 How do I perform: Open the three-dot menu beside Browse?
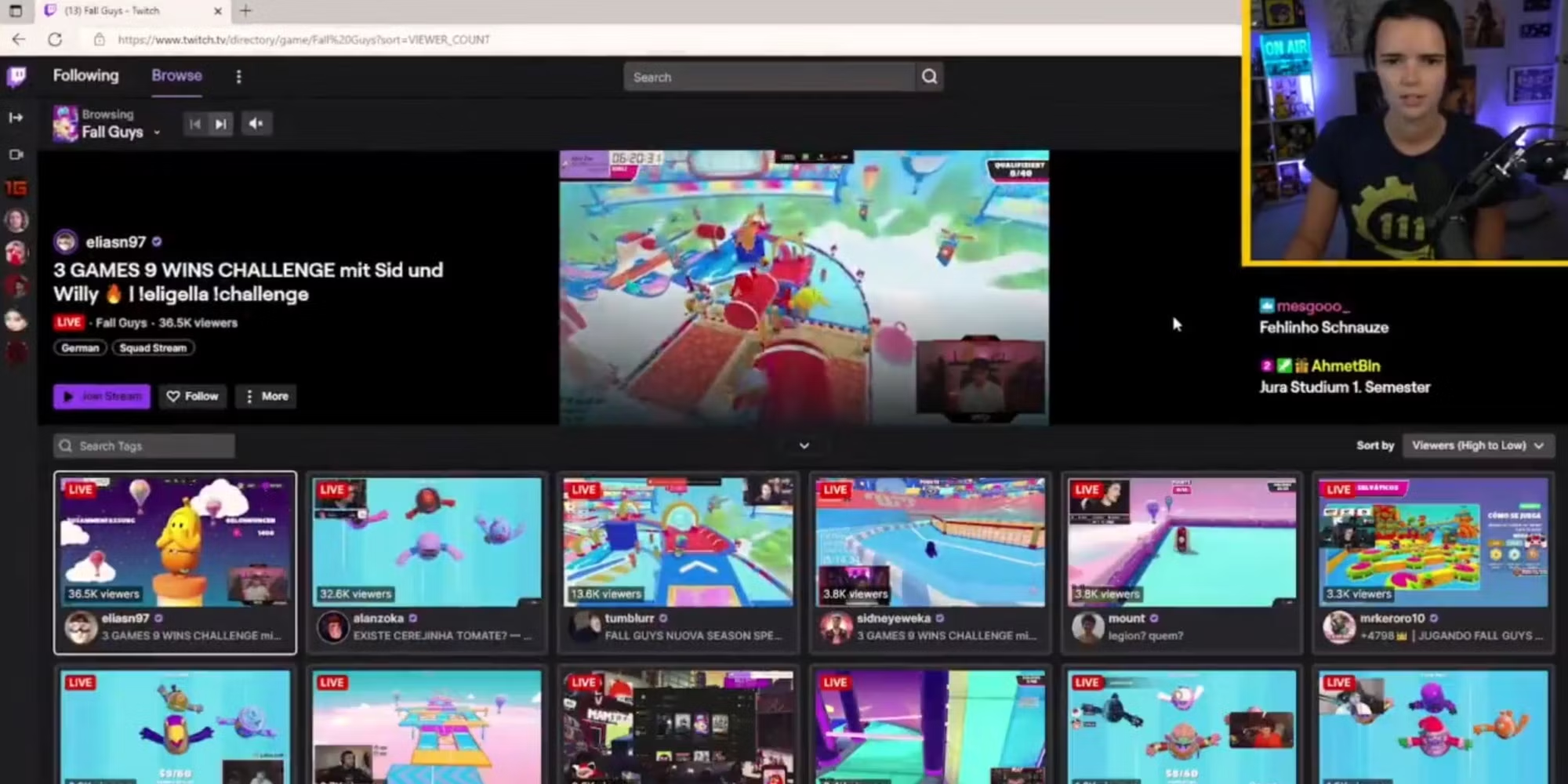pyautogui.click(x=238, y=77)
